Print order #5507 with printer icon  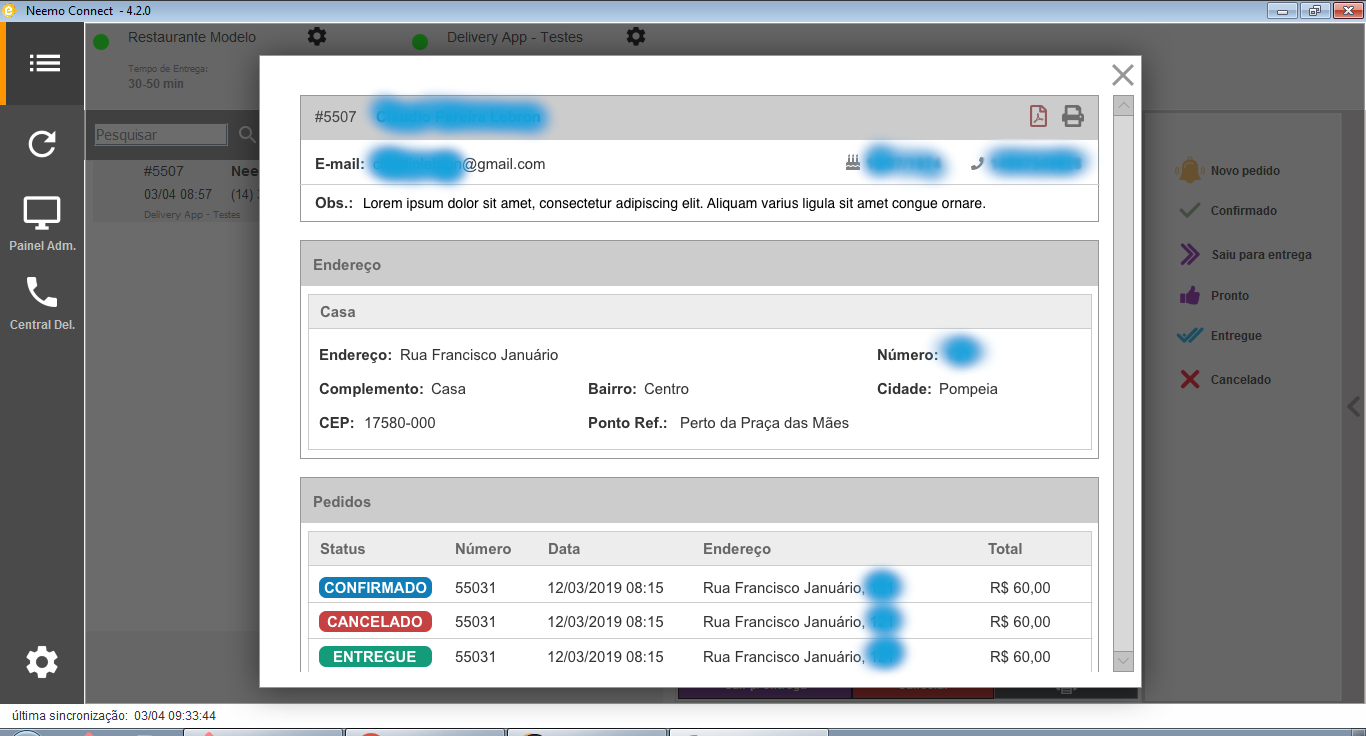click(x=1073, y=116)
